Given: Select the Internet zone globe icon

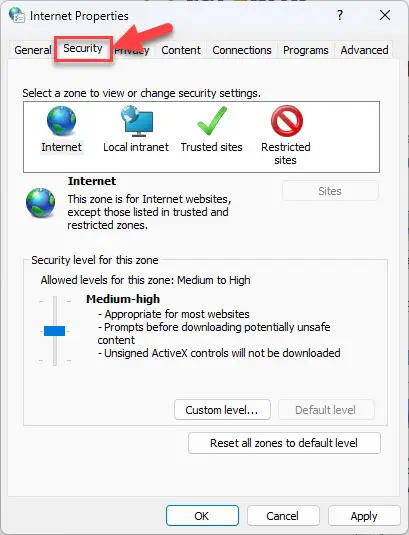Looking at the screenshot, I should 61,120.
